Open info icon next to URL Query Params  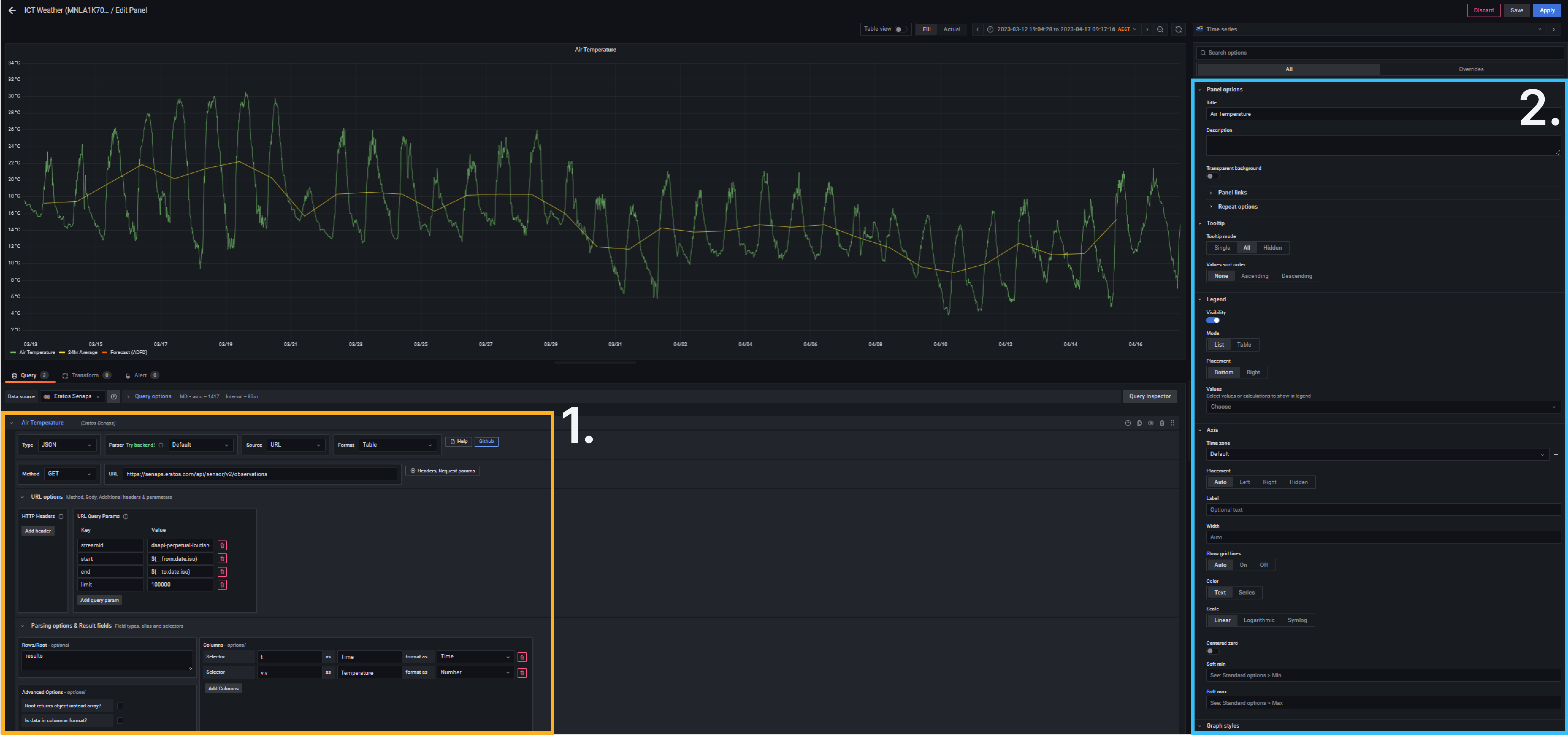click(126, 516)
